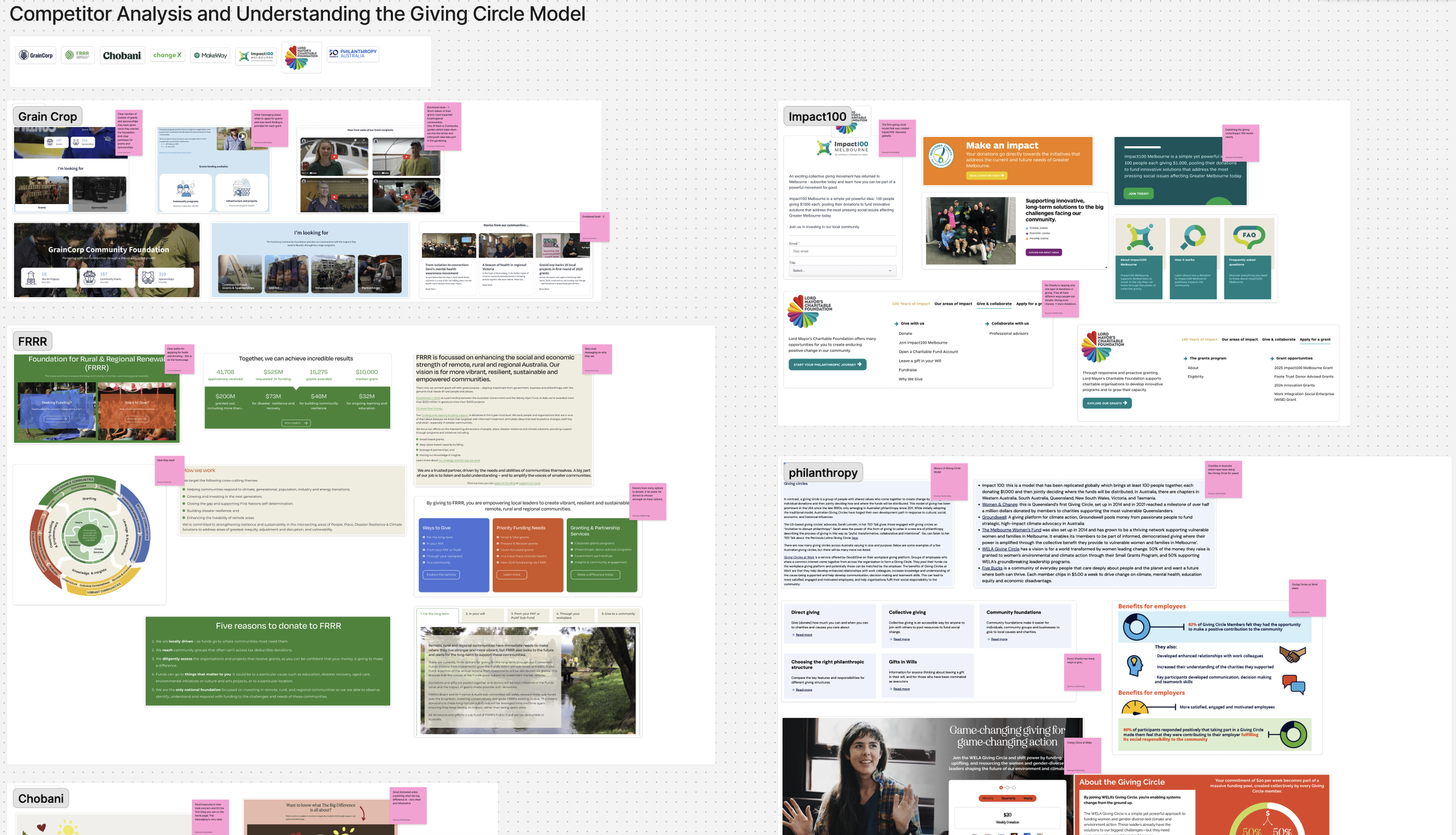The image size is (1456, 835).
Task: Click the Silo Art thumbnail in I'm looking for
Action: (287, 273)
